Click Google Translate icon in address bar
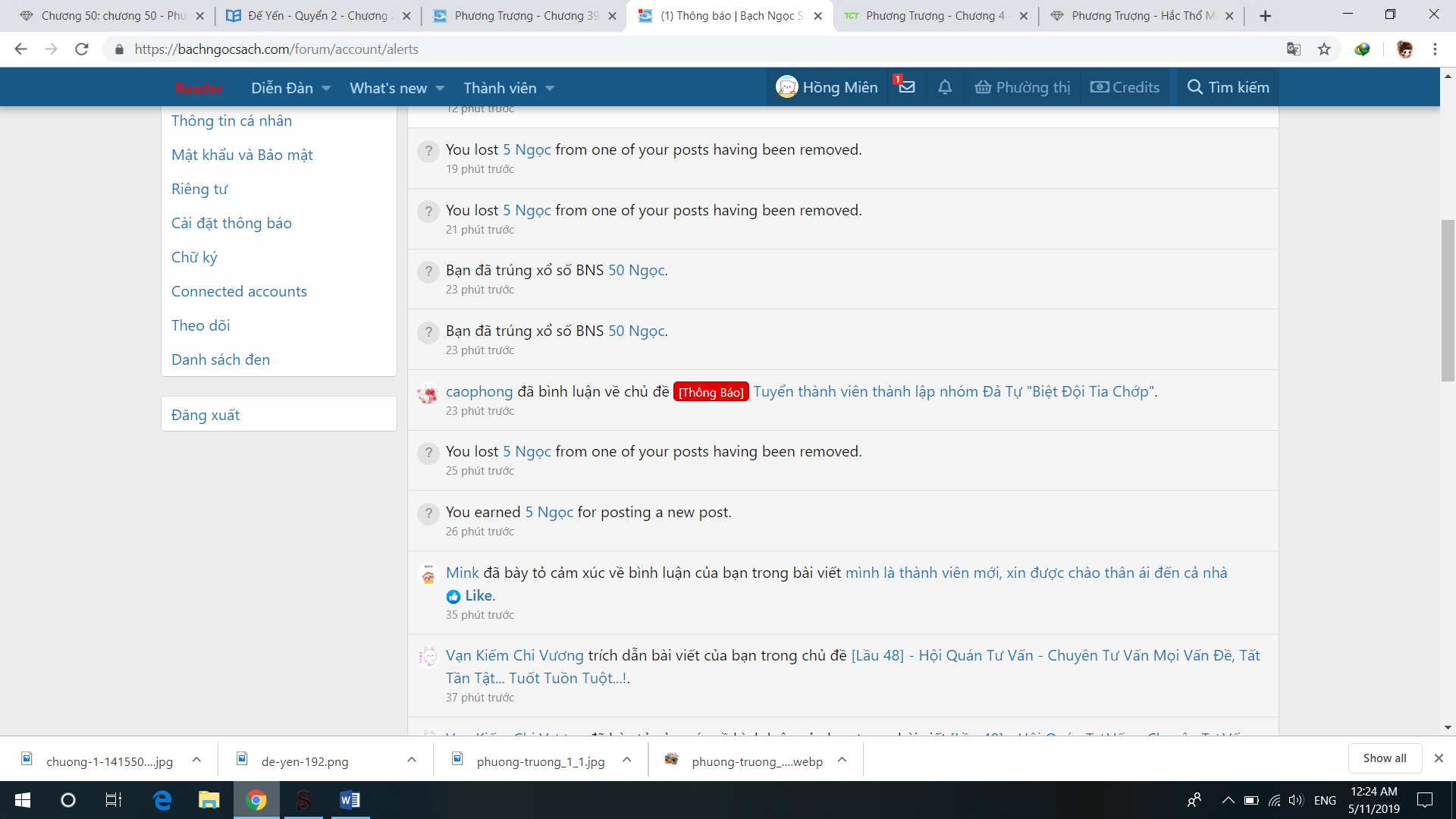This screenshot has width=1456, height=819. pos(1294,49)
